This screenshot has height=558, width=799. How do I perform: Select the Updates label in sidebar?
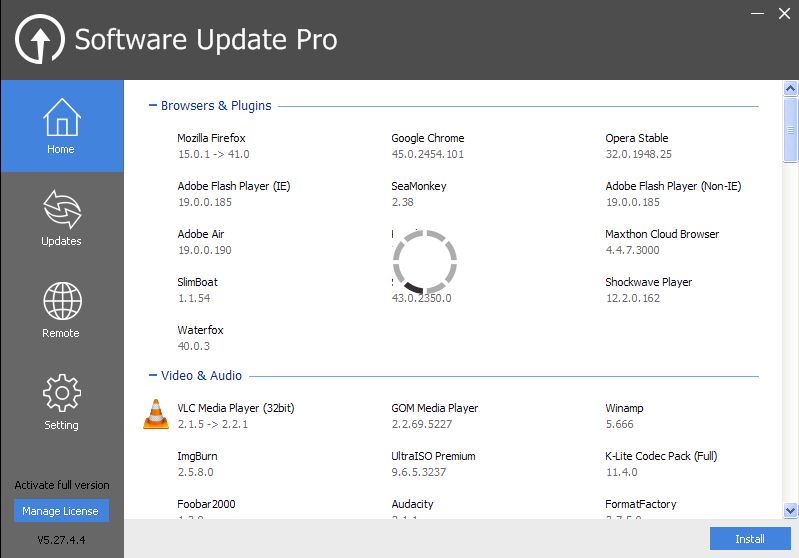coord(61,241)
